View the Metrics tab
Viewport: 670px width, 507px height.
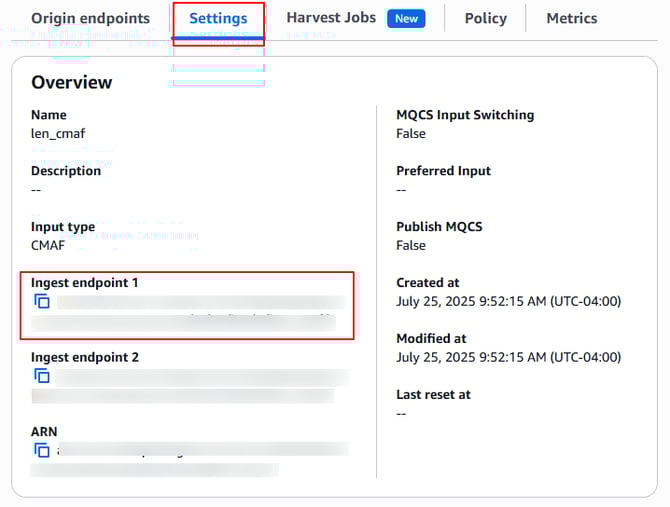tap(571, 18)
